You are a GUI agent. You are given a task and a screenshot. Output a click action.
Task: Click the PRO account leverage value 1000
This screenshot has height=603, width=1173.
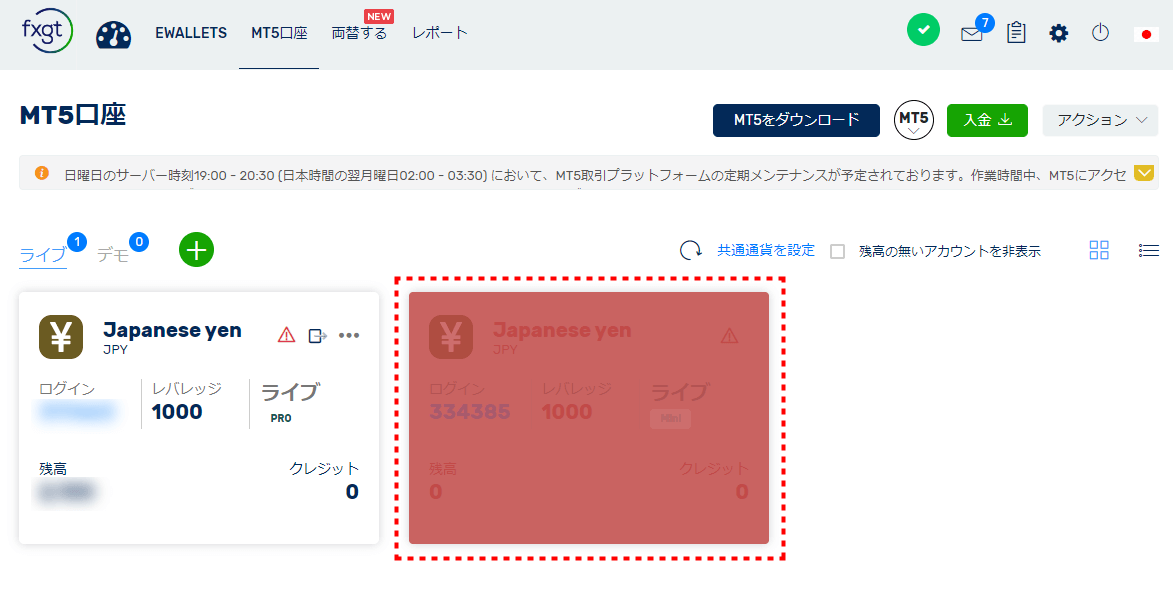pyautogui.click(x=177, y=411)
